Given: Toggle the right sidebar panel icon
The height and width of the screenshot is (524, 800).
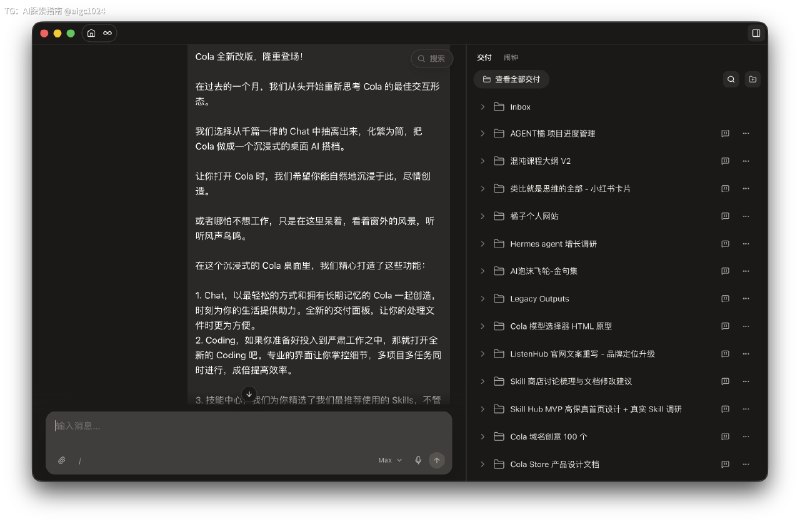Looking at the screenshot, I should [x=756, y=33].
